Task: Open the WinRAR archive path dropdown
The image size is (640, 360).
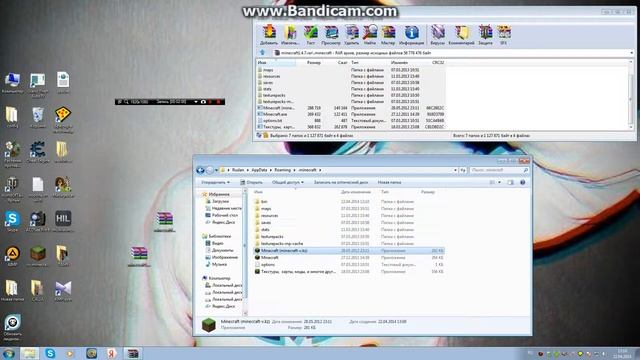Action: (x=631, y=53)
